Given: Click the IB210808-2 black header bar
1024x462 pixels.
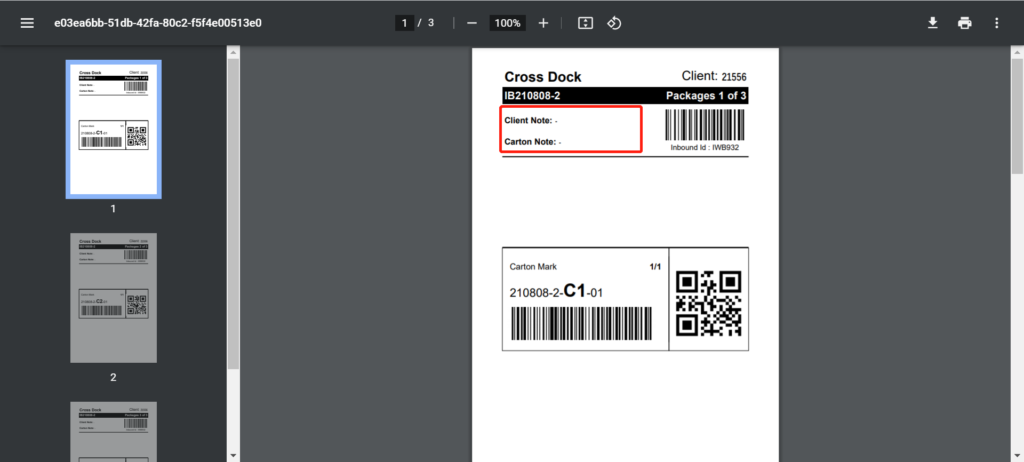Looking at the screenshot, I should click(x=625, y=96).
